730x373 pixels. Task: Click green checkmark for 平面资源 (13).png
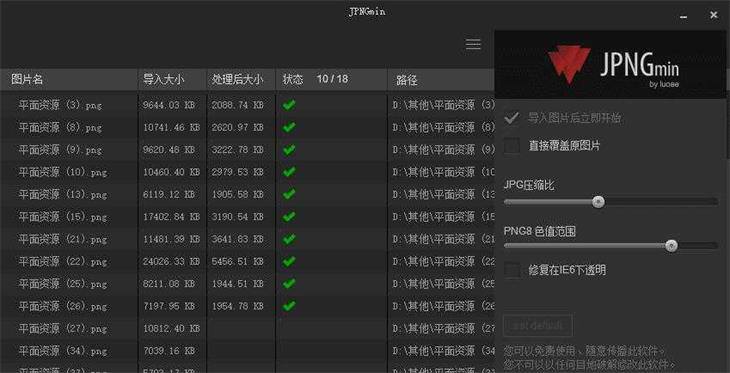click(x=289, y=194)
